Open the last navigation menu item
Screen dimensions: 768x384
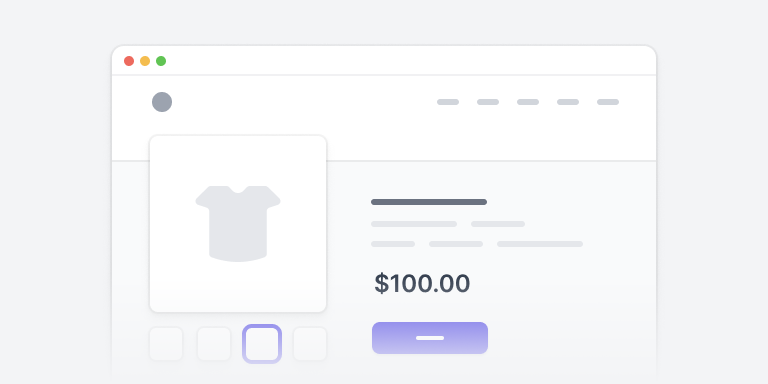(608, 102)
